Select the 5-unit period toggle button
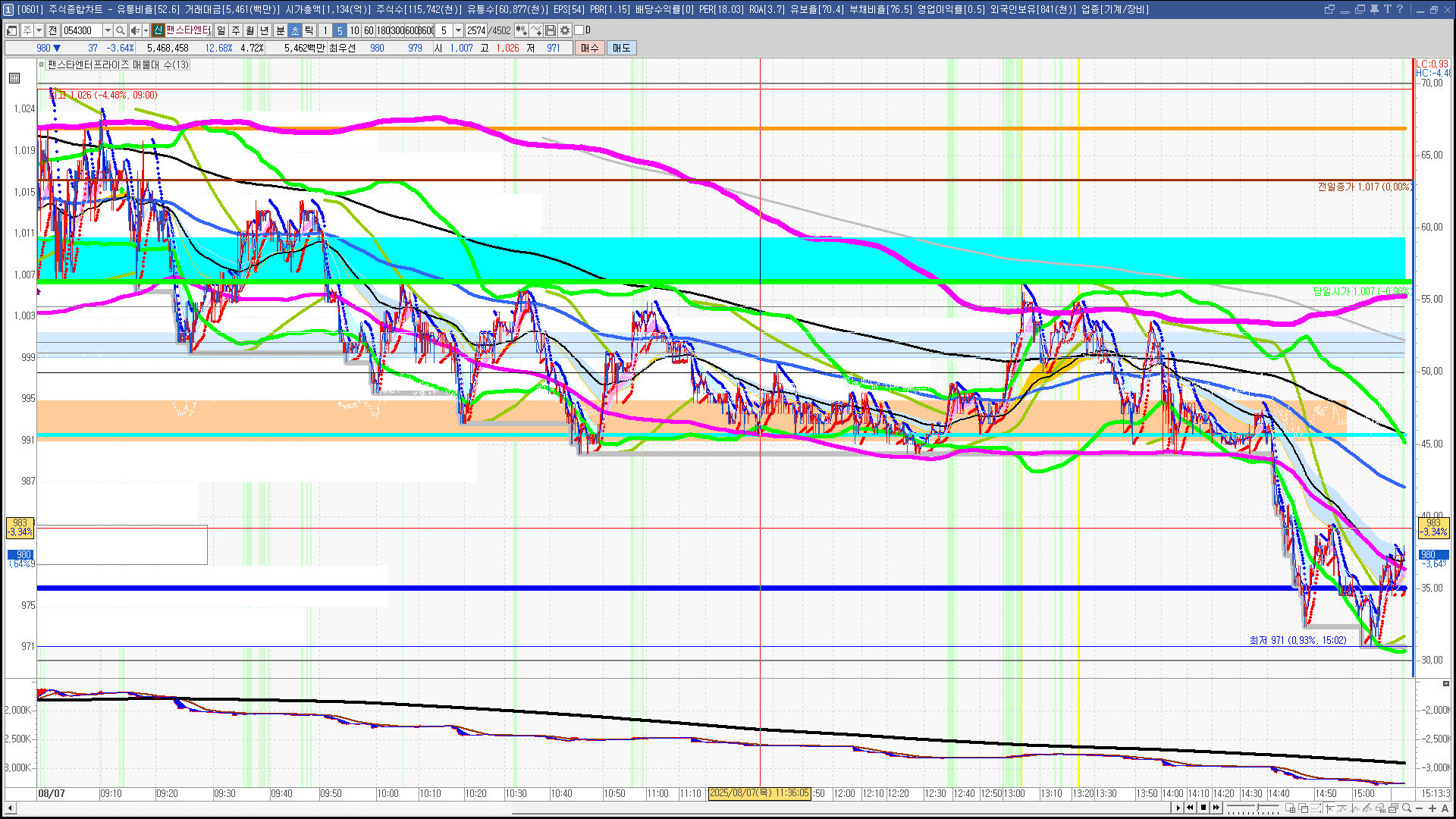The height and width of the screenshot is (819, 1456). (x=340, y=30)
